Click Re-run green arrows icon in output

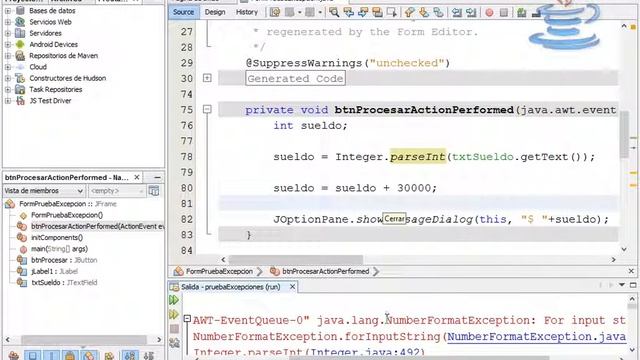coord(174,300)
